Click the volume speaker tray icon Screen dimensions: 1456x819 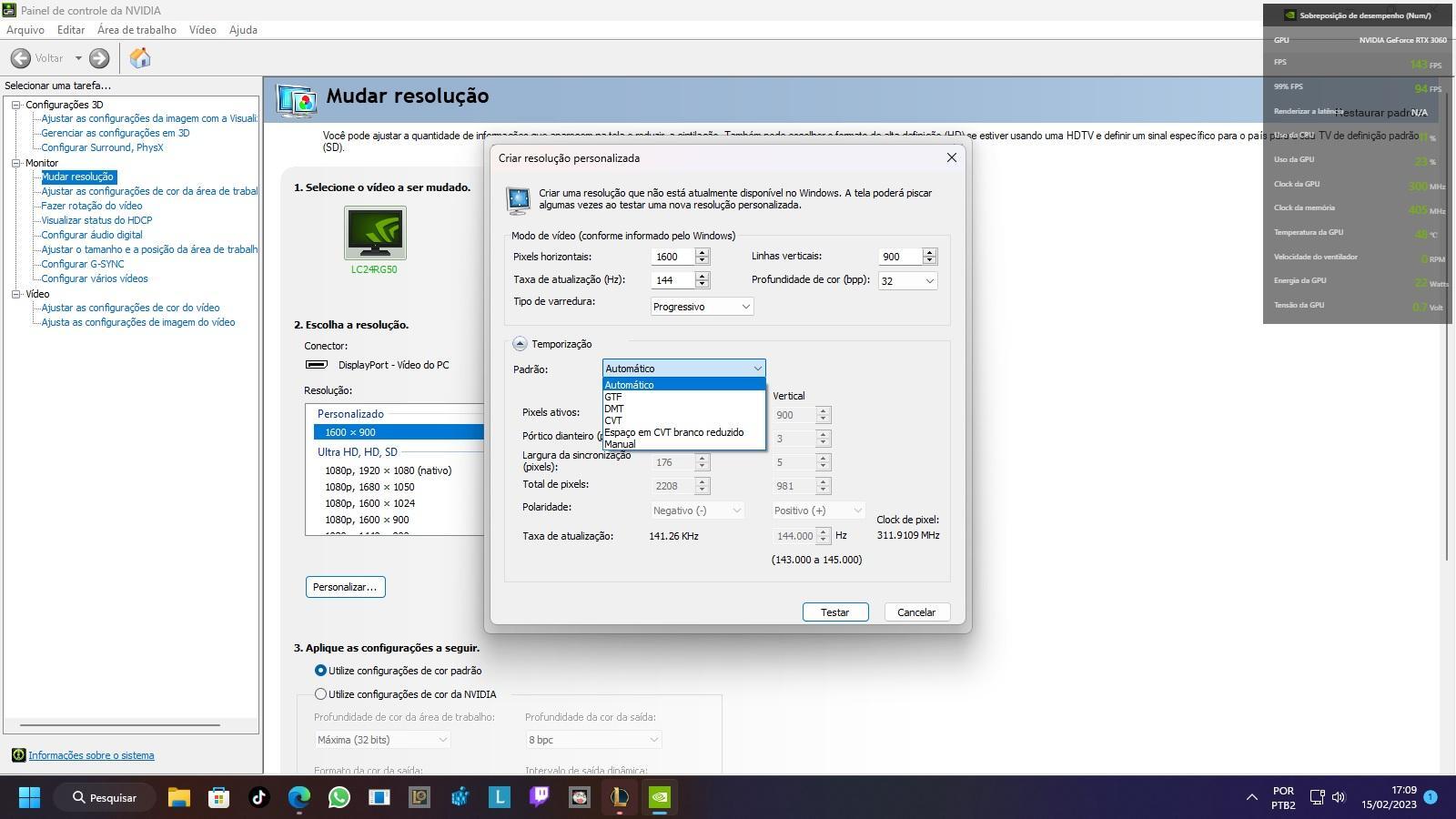click(1339, 798)
